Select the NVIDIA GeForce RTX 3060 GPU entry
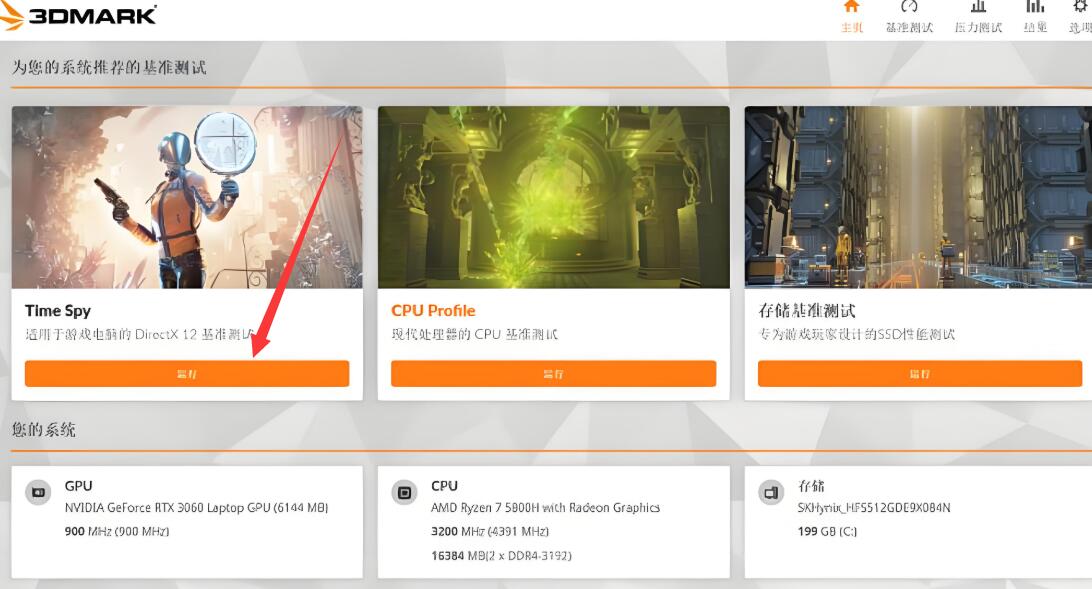 pos(196,508)
